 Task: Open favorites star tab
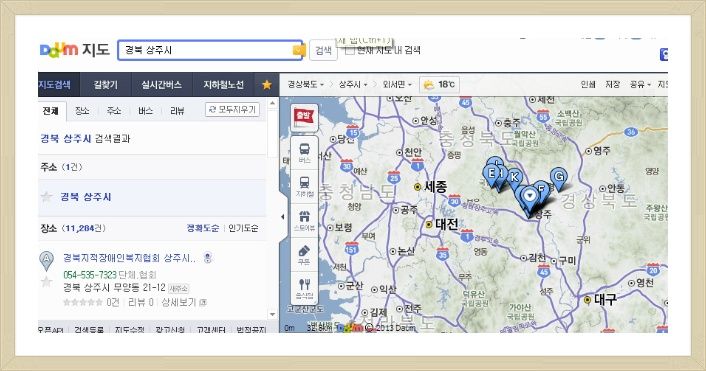267,85
